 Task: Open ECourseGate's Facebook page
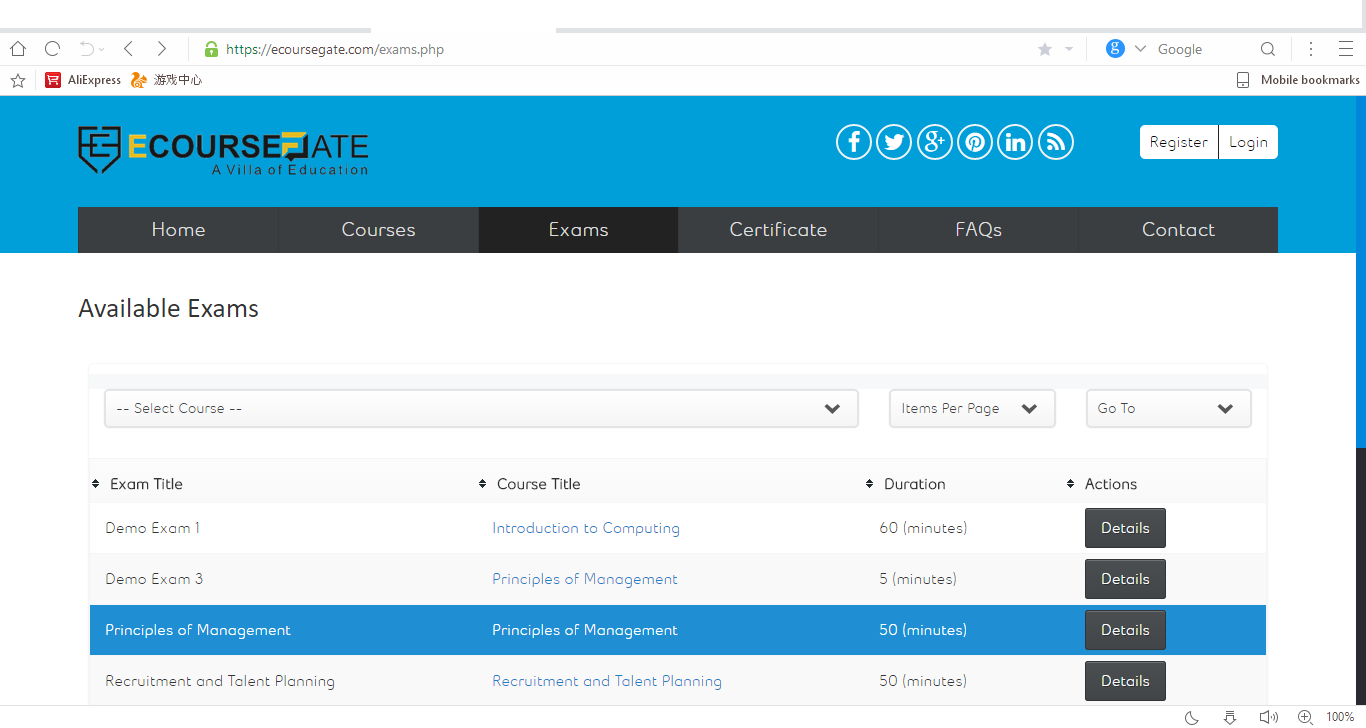[x=853, y=141]
